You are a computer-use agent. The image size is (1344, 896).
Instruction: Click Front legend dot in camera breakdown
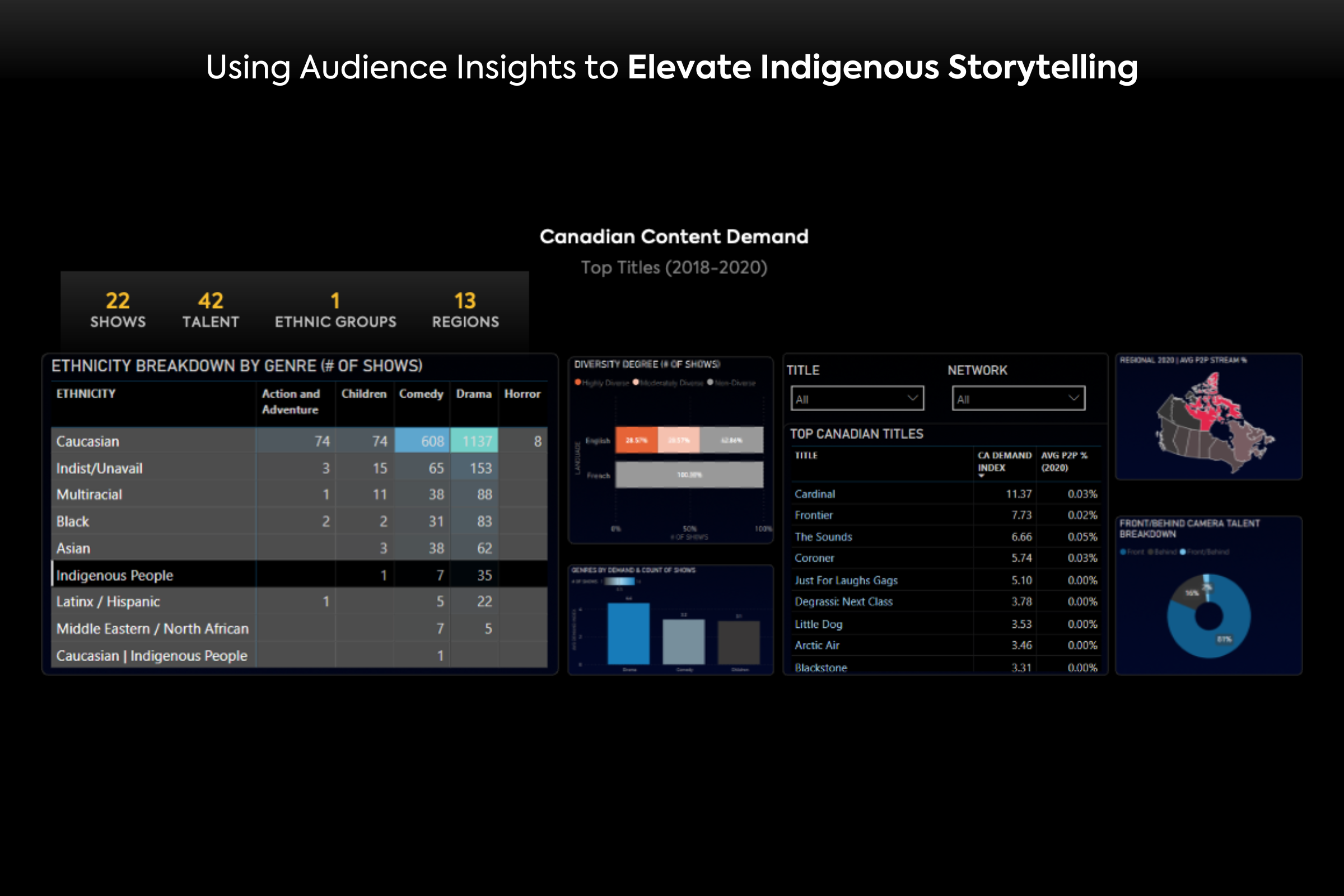(1123, 552)
